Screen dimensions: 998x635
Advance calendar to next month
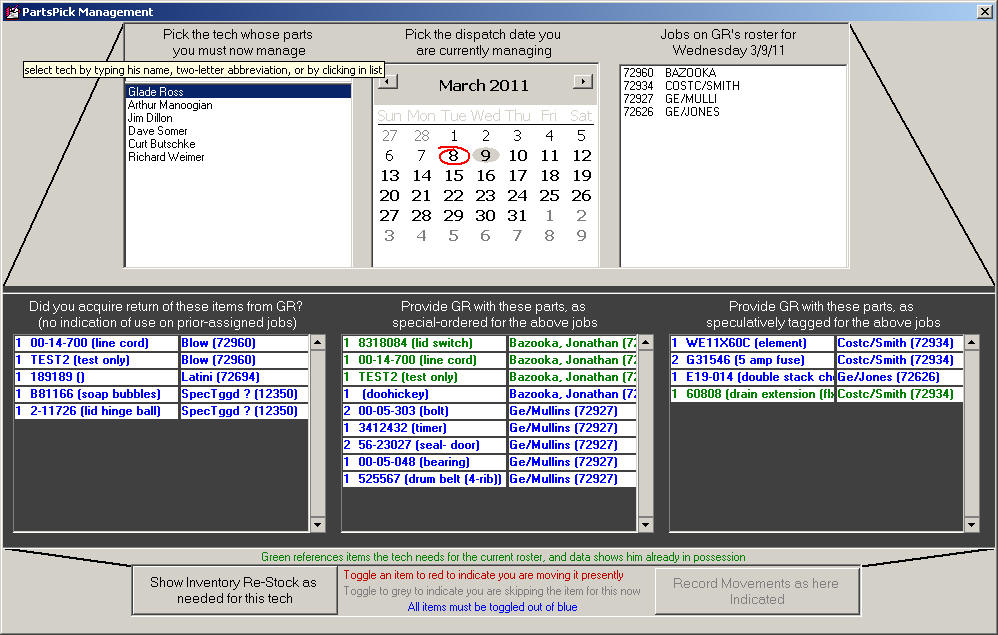click(x=582, y=82)
